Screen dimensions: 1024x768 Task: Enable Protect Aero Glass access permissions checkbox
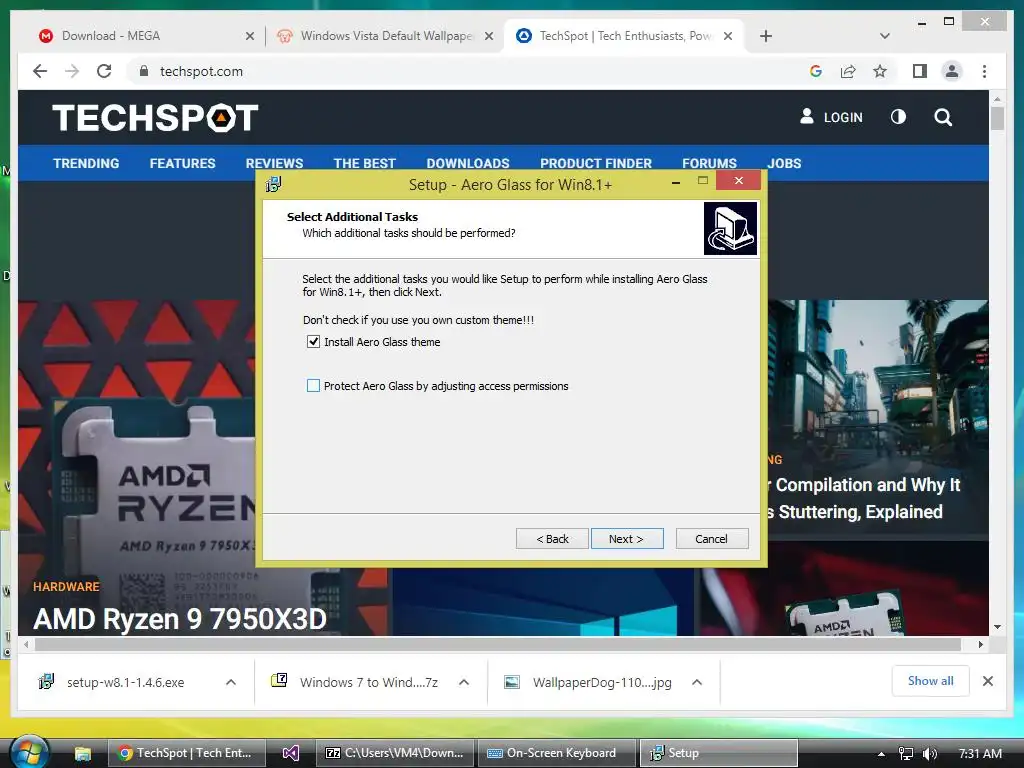pyautogui.click(x=313, y=386)
